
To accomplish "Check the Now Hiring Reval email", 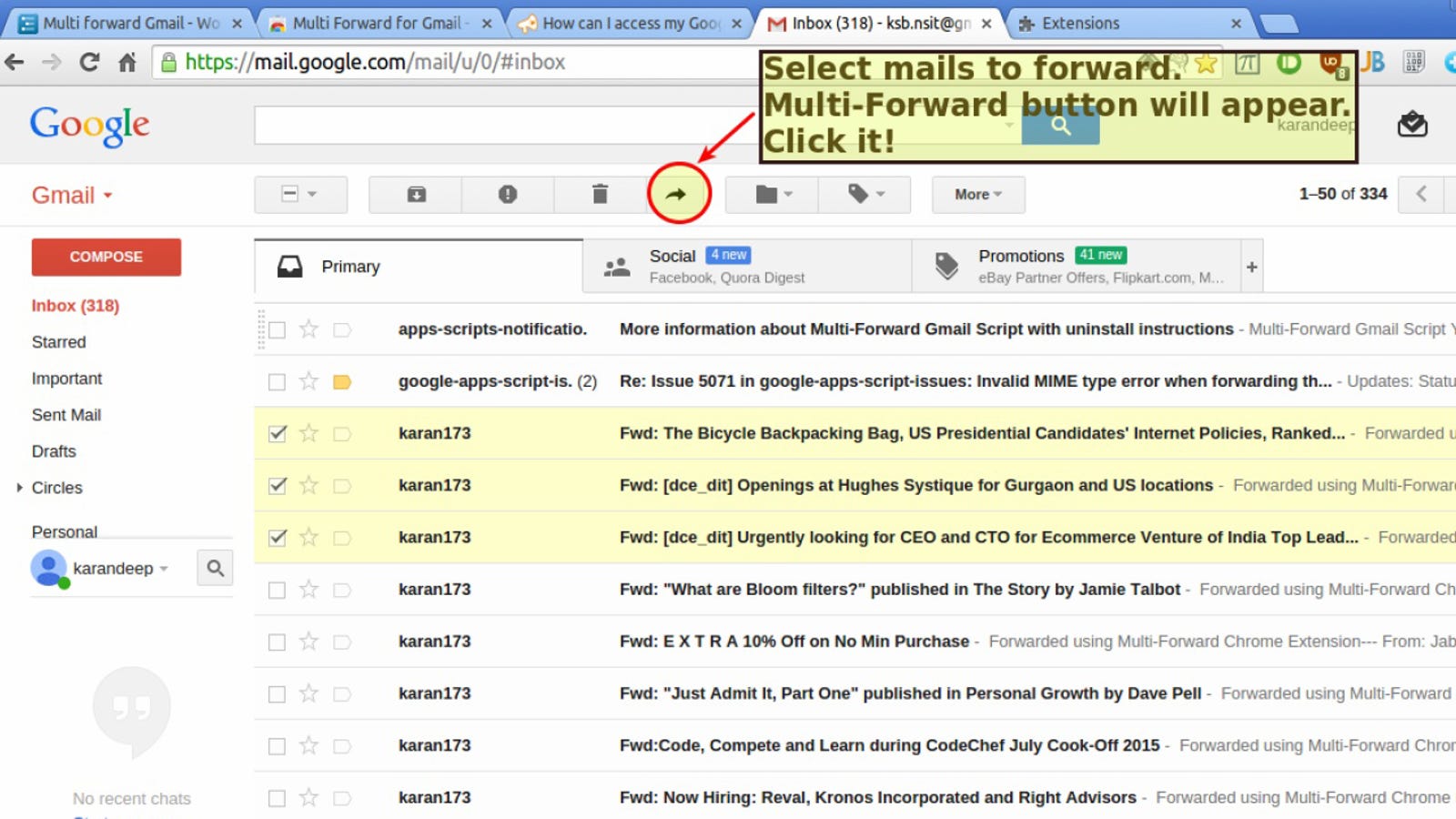I will (x=277, y=798).
